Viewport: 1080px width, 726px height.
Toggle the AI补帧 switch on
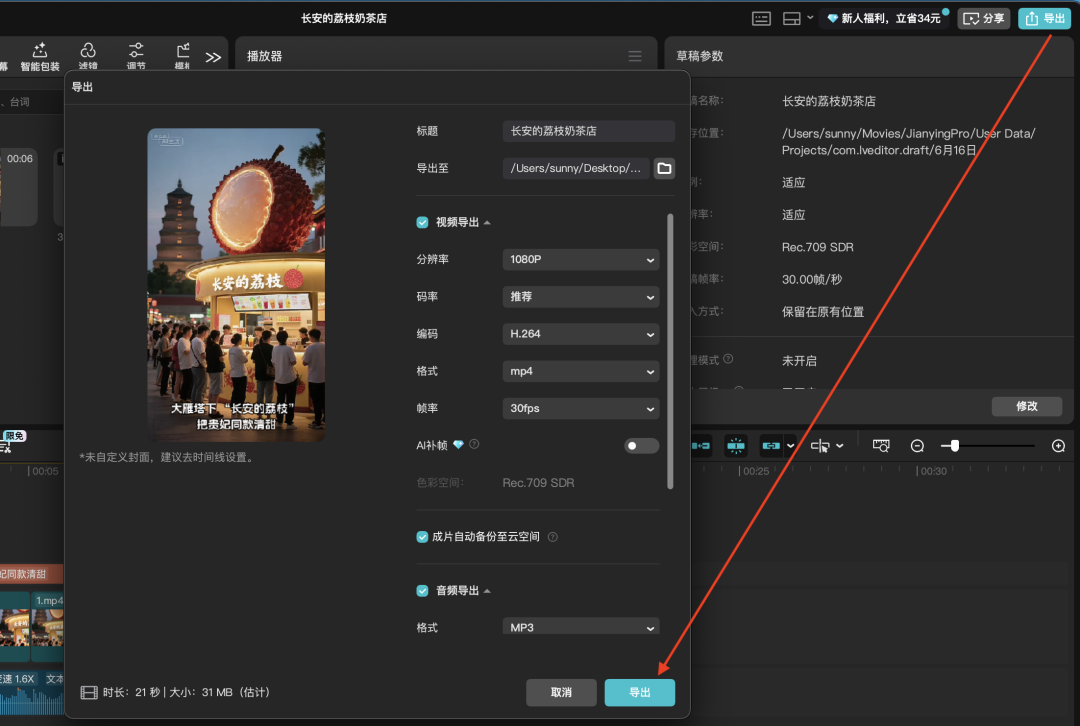pos(641,446)
